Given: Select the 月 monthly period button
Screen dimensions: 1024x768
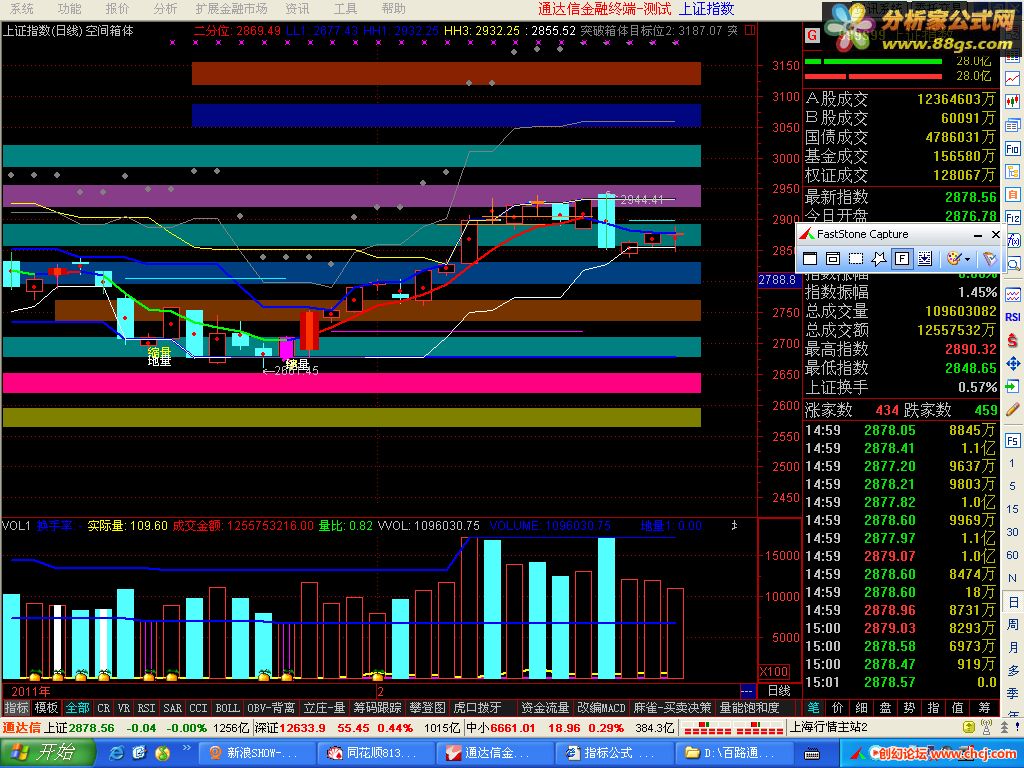Looking at the screenshot, I should coord(1013,647).
